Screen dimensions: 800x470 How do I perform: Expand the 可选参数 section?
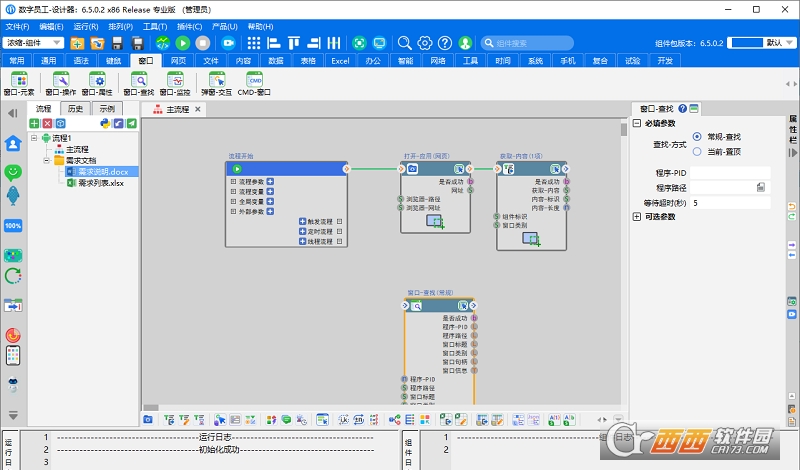pyautogui.click(x=637, y=216)
